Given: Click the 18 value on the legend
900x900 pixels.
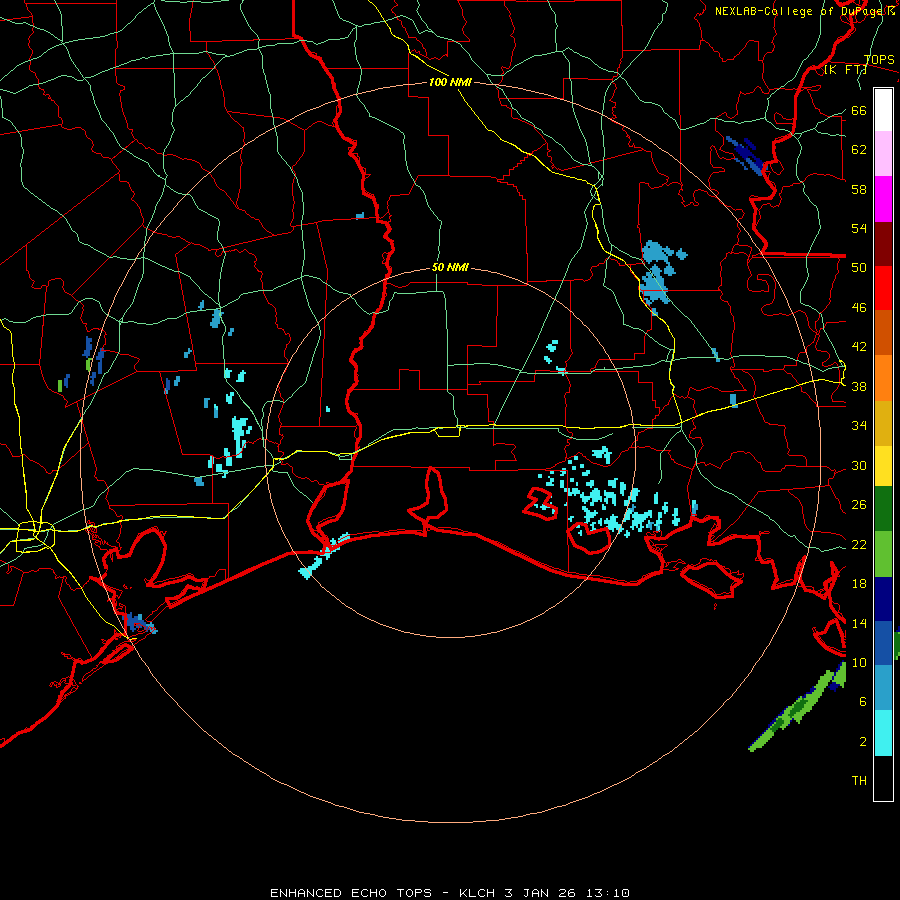Looking at the screenshot, I should pyautogui.click(x=859, y=583).
